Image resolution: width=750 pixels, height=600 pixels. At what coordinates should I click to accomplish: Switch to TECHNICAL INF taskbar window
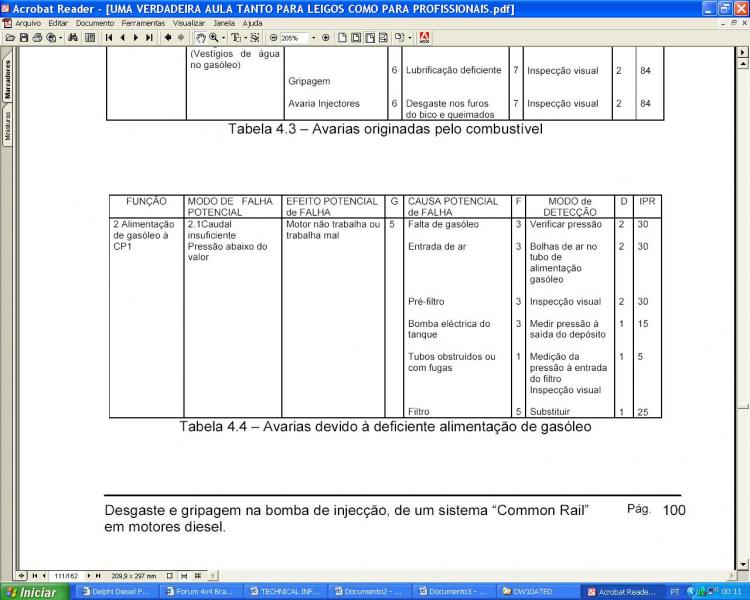coord(286,592)
